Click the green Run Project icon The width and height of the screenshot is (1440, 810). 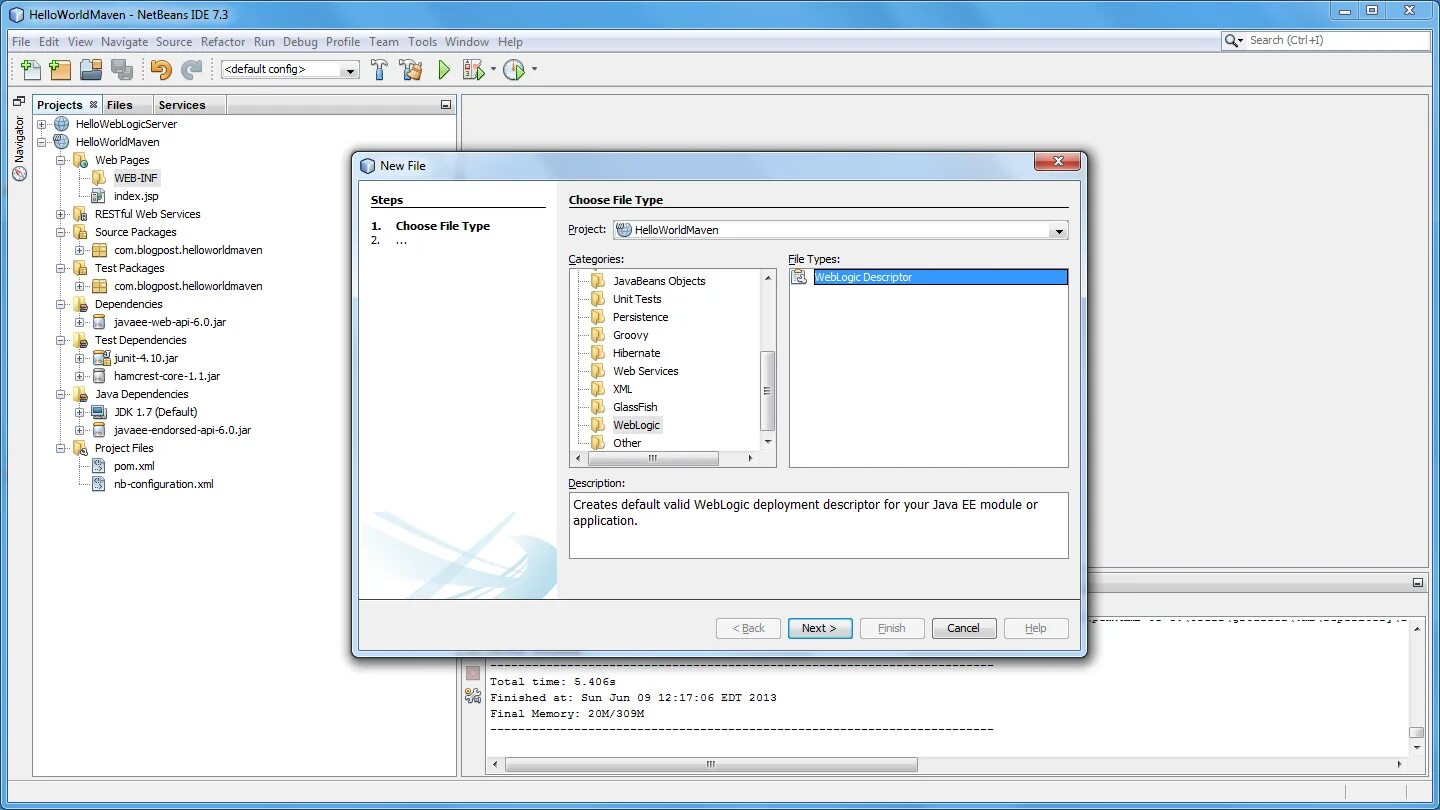coord(444,69)
